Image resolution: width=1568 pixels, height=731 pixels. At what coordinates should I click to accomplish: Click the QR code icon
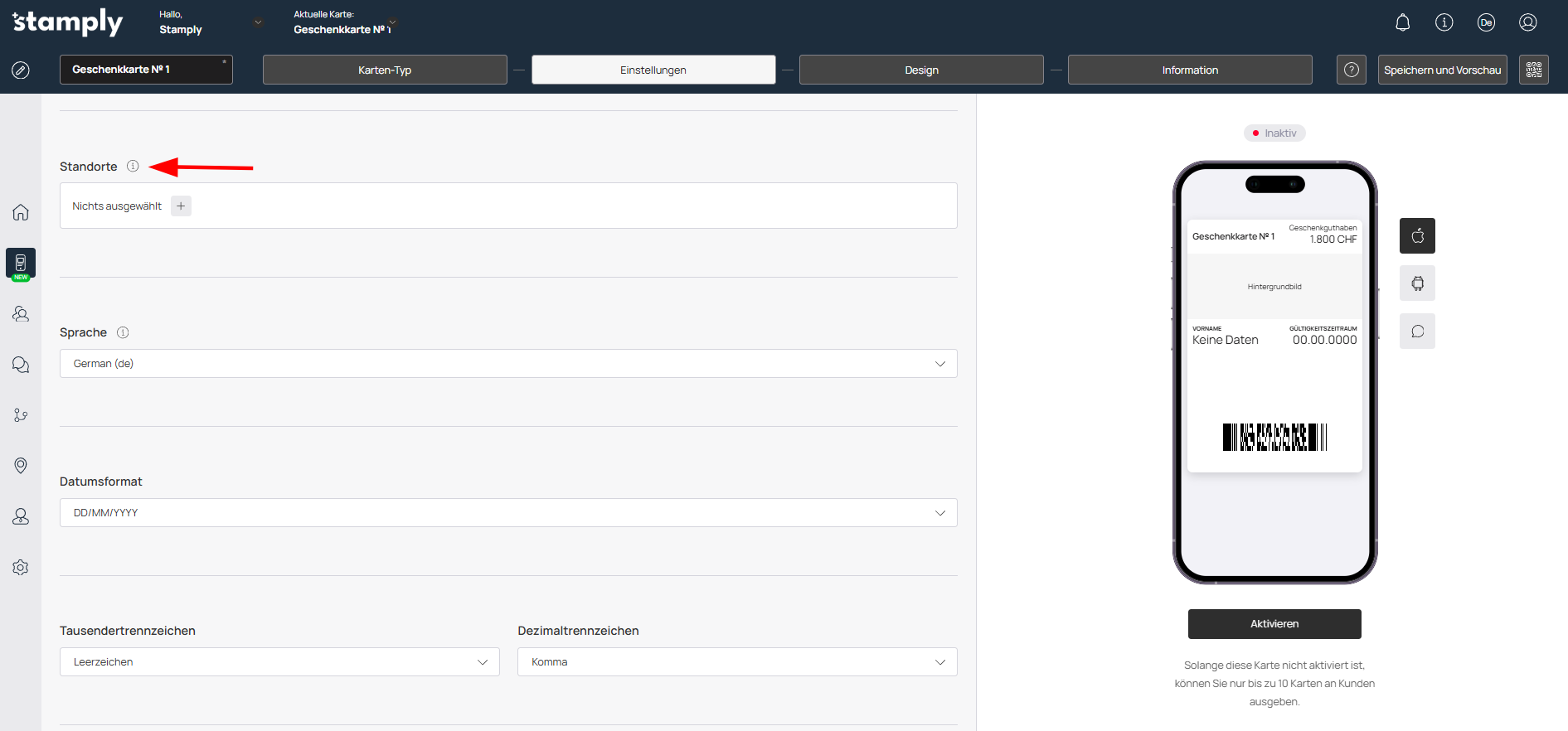pos(1533,70)
